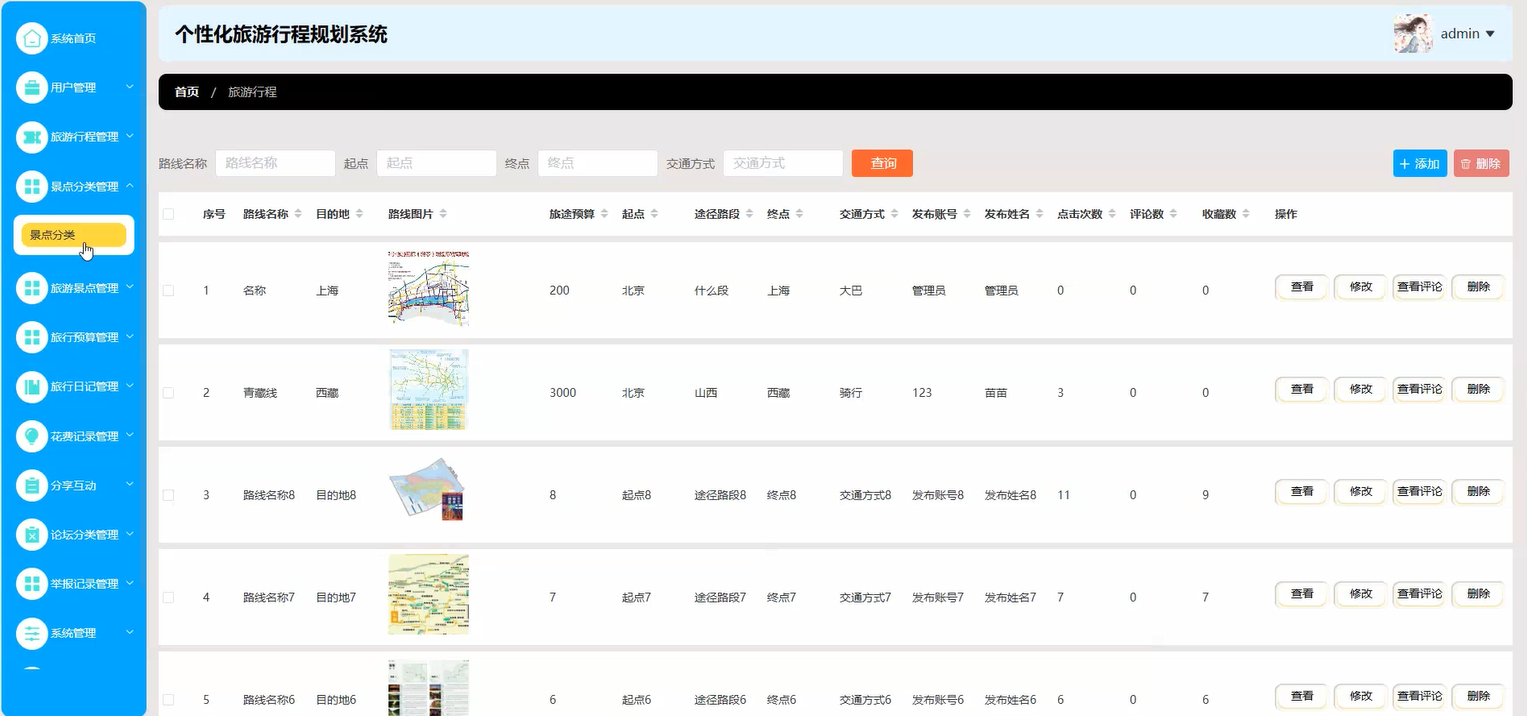Open the route map thumbnail for 青藏线

[x=428, y=389]
